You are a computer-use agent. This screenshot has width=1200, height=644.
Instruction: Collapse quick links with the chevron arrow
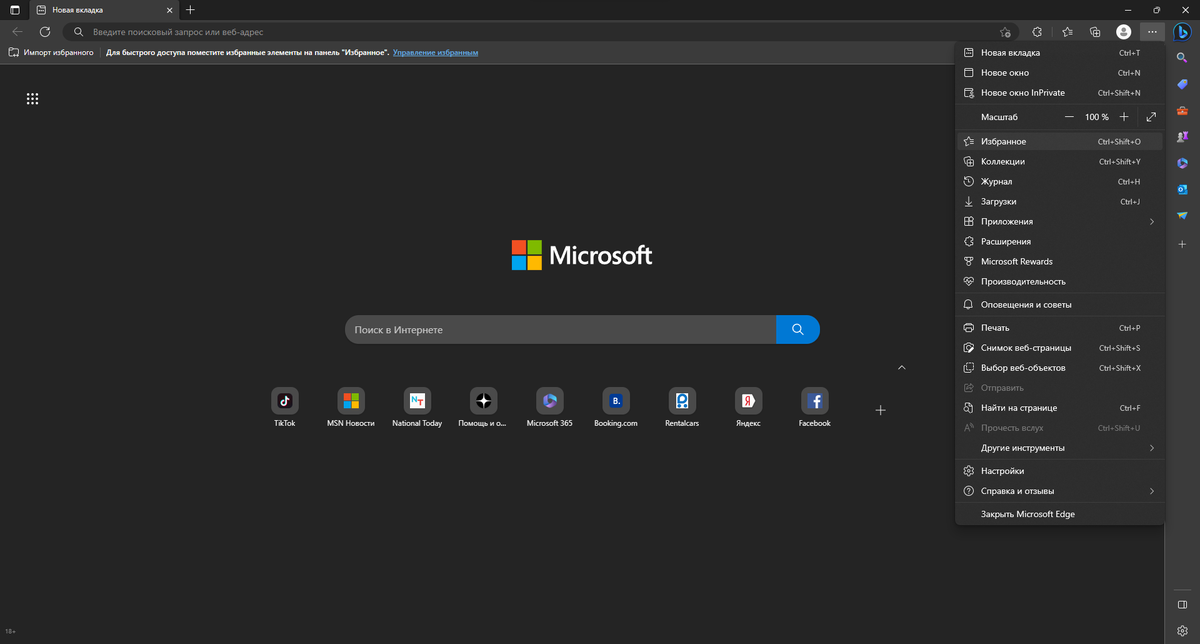[x=901, y=368]
